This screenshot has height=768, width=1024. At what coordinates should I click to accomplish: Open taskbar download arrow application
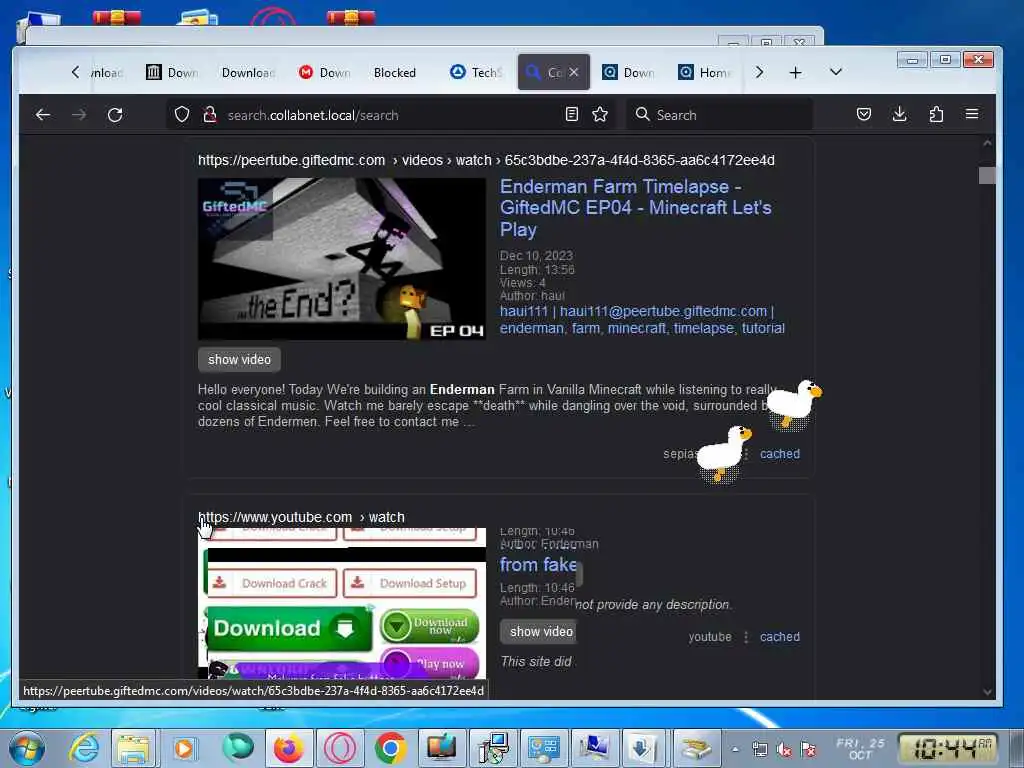[643, 748]
